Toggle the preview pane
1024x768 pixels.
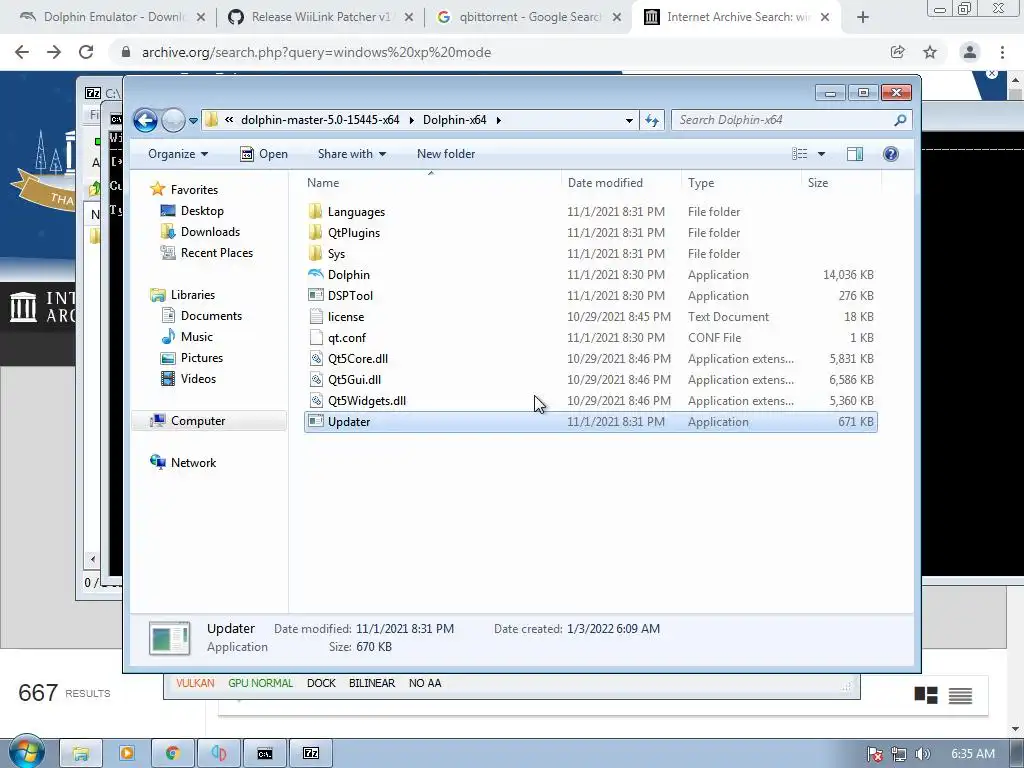pos(854,154)
